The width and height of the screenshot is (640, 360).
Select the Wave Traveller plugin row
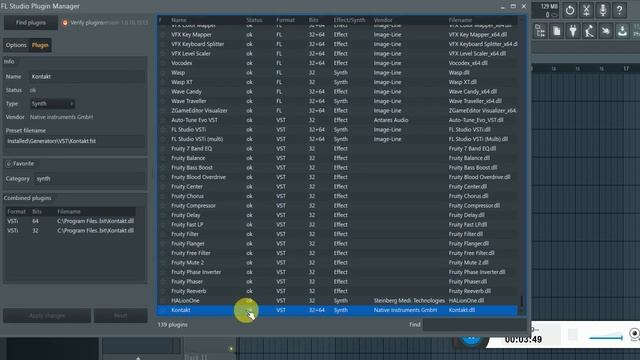click(x=338, y=101)
